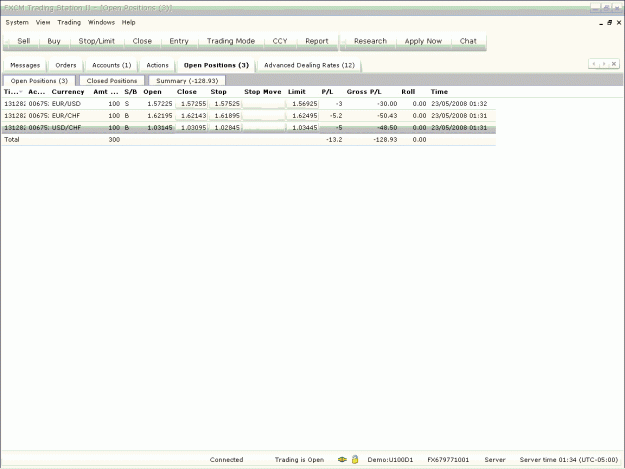Click the USD/CHF limit cell 1.03445
Image resolution: width=625 pixels, height=469 pixels.
pyautogui.click(x=304, y=128)
